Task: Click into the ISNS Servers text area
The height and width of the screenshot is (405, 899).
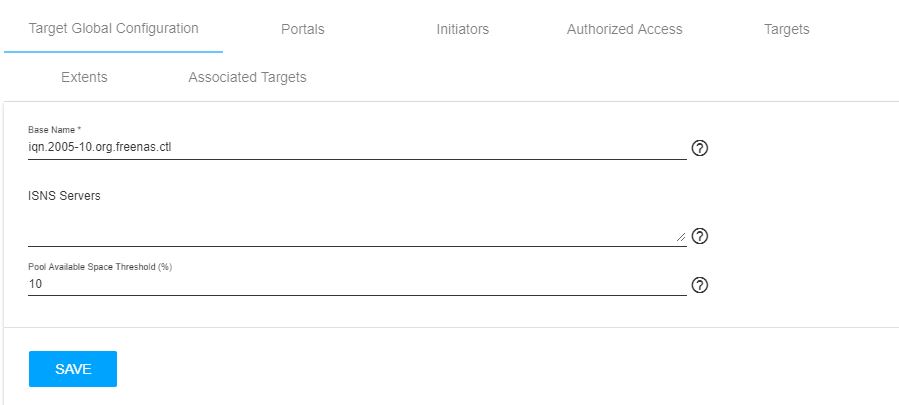Action: (x=357, y=228)
